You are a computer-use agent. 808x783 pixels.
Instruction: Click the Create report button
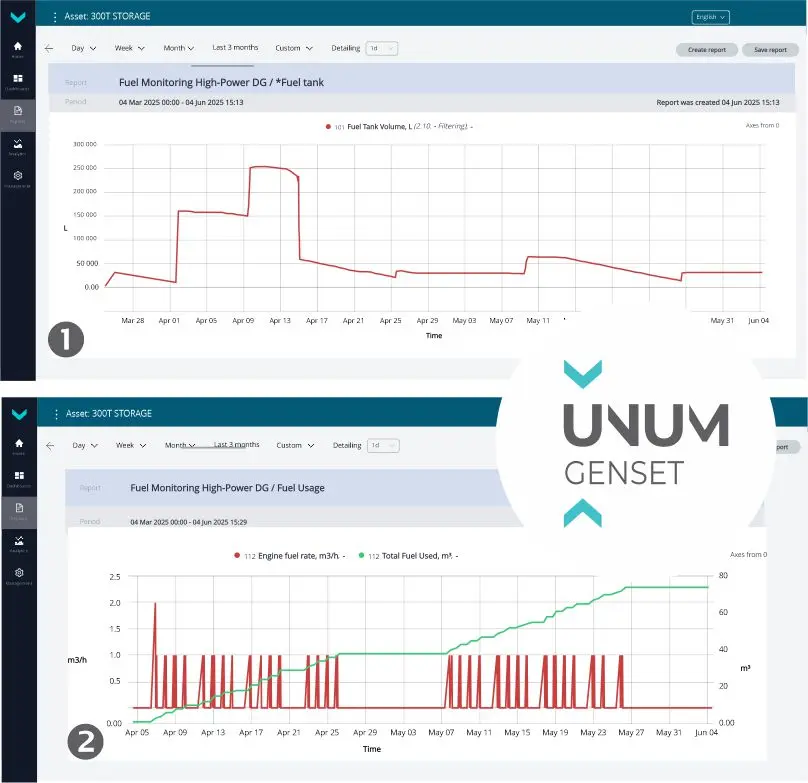[707, 49]
